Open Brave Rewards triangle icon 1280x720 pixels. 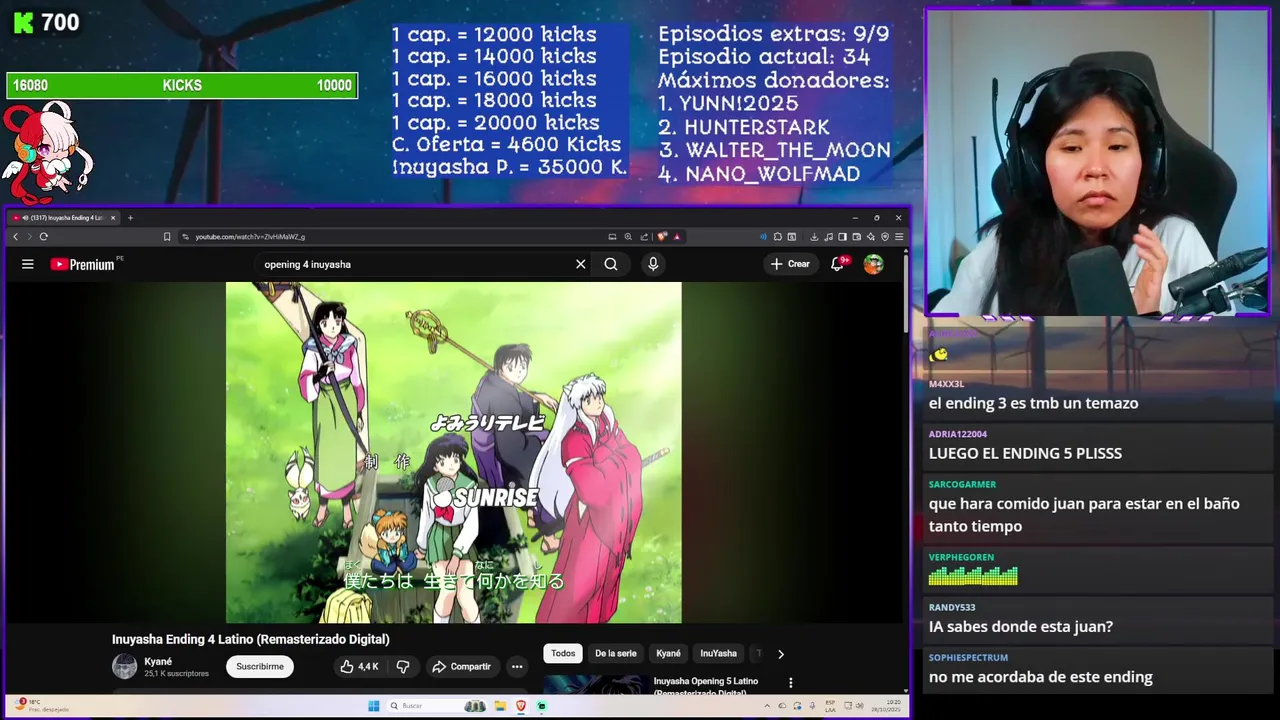(677, 237)
